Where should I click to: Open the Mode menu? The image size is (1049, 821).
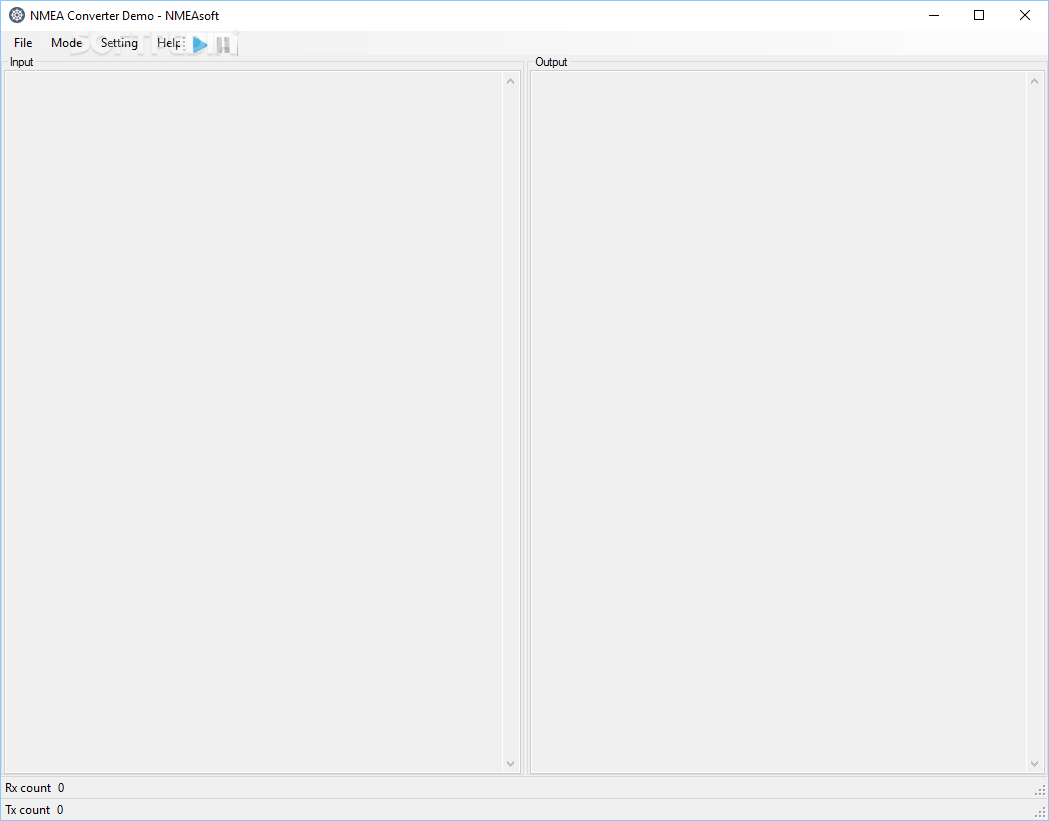[66, 43]
